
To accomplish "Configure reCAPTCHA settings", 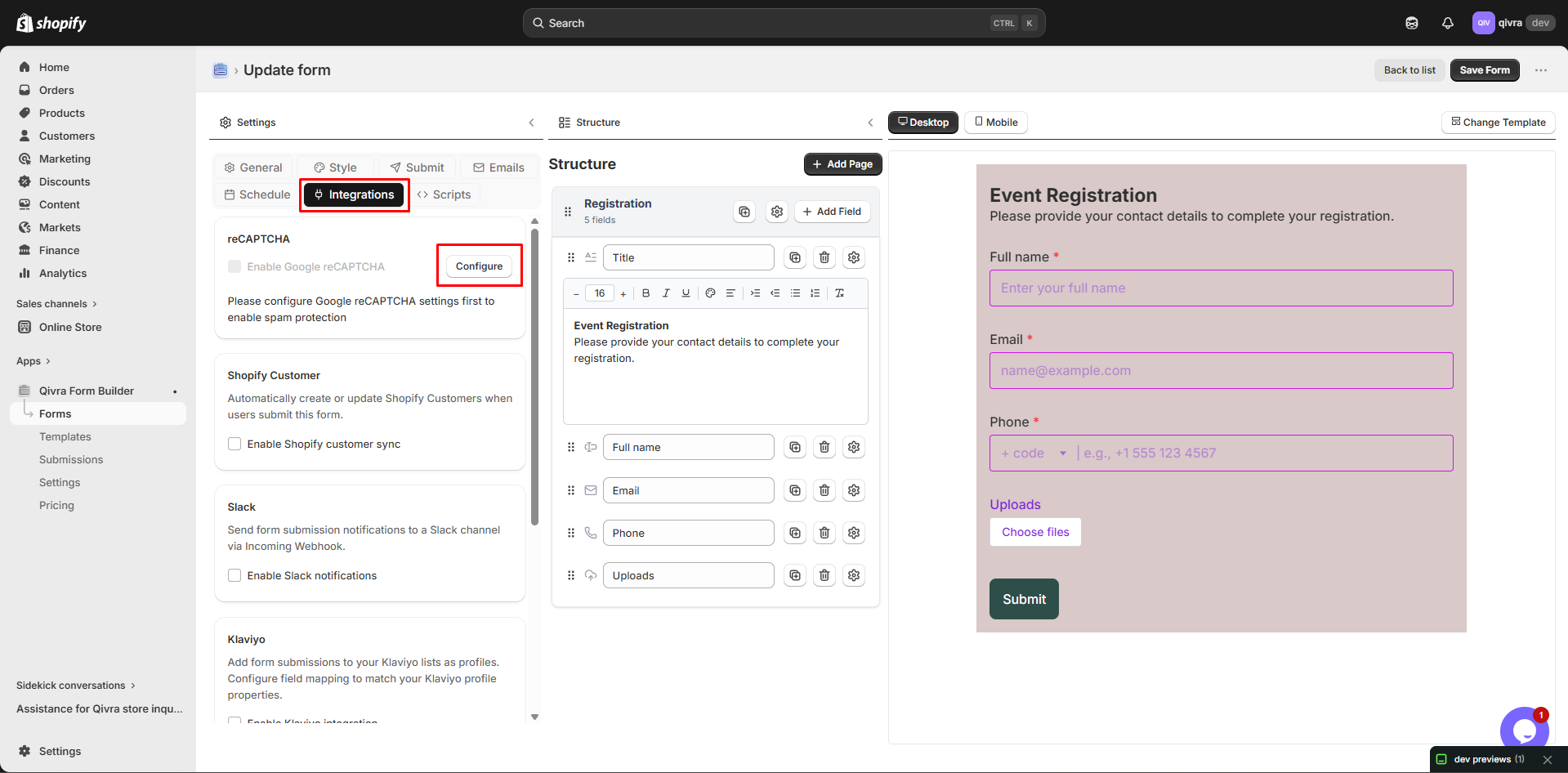I will coord(480,266).
